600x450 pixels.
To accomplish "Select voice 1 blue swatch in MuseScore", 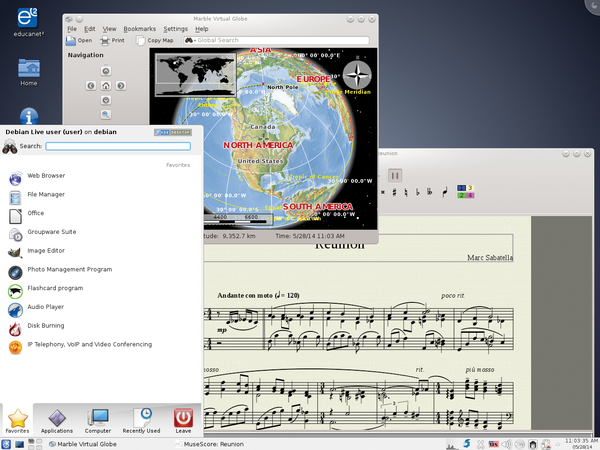I will pyautogui.click(x=461, y=188).
